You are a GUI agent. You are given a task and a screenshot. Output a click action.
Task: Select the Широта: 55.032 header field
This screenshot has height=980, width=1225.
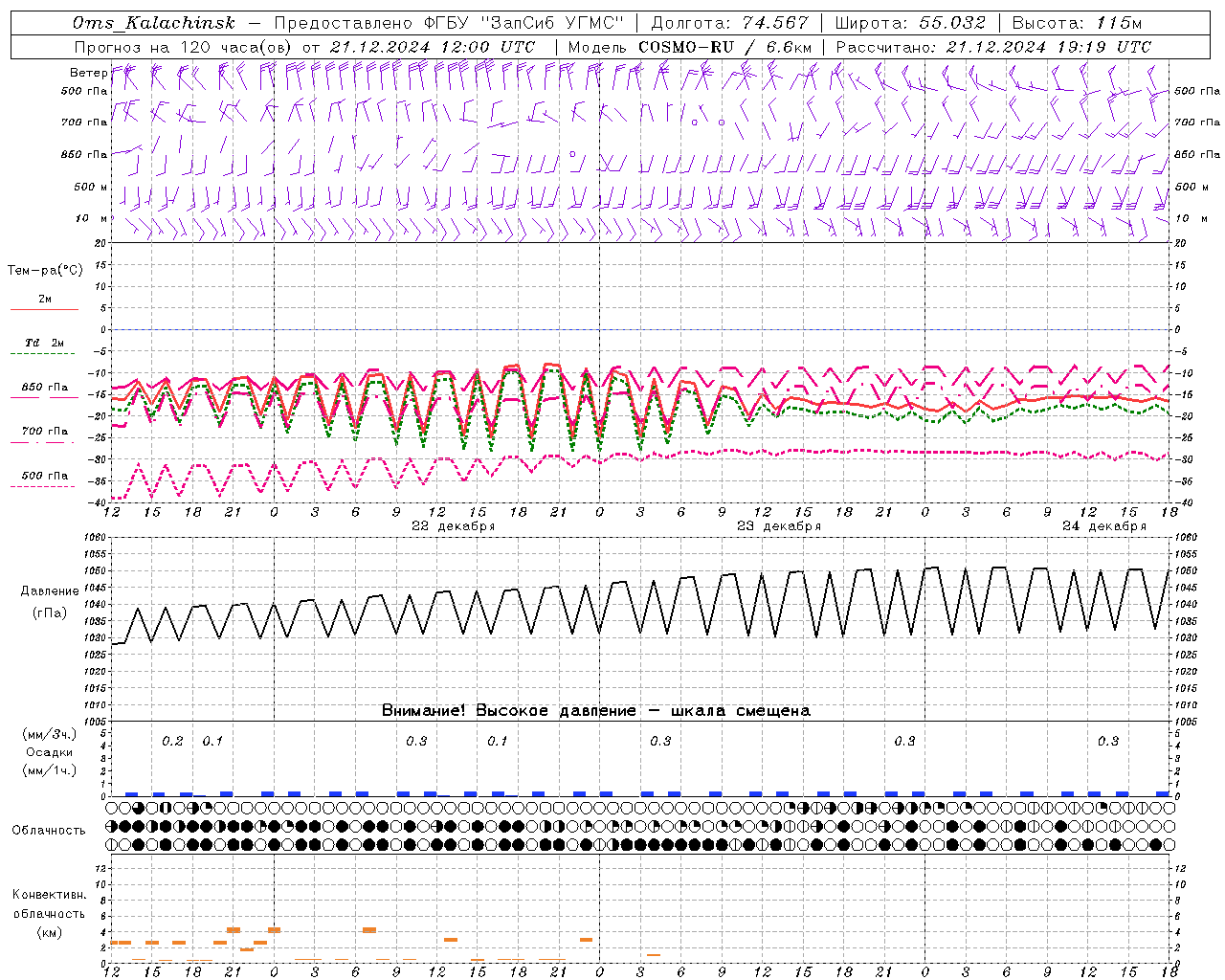(912, 23)
